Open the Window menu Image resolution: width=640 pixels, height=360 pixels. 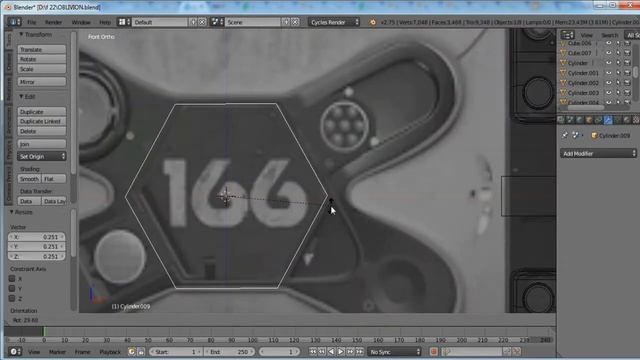(81, 22)
